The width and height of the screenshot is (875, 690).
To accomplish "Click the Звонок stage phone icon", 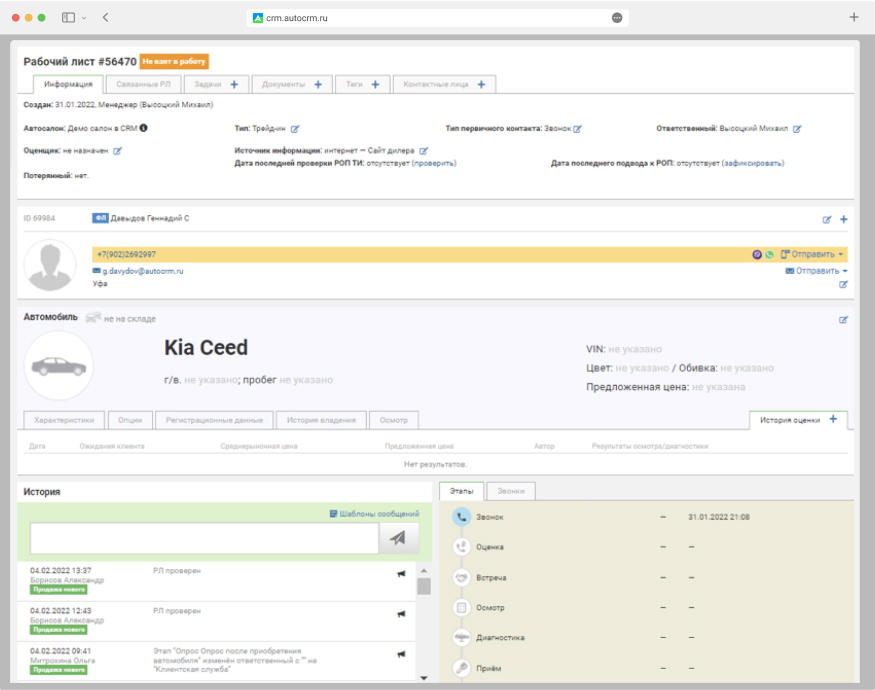I will 461,517.
